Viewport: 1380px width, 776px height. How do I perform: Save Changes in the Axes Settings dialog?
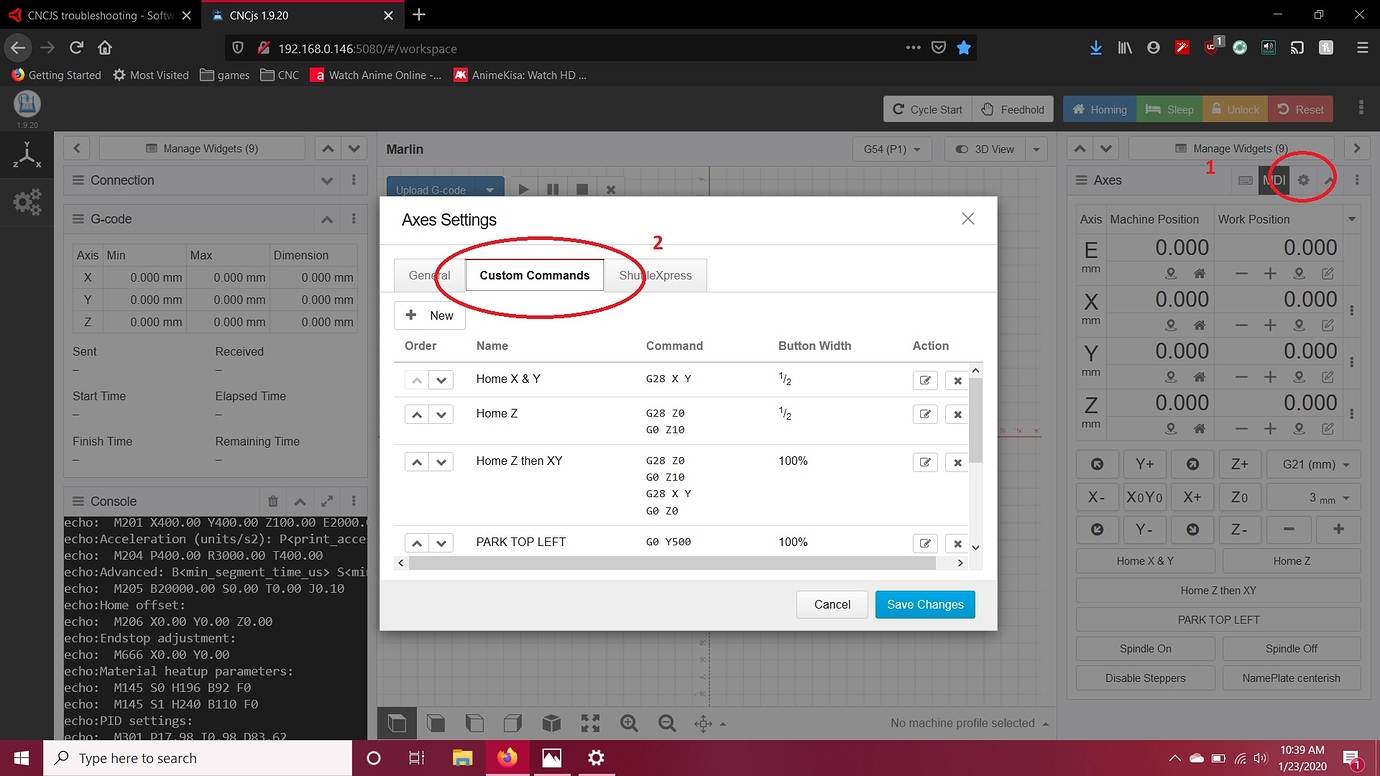(924, 604)
